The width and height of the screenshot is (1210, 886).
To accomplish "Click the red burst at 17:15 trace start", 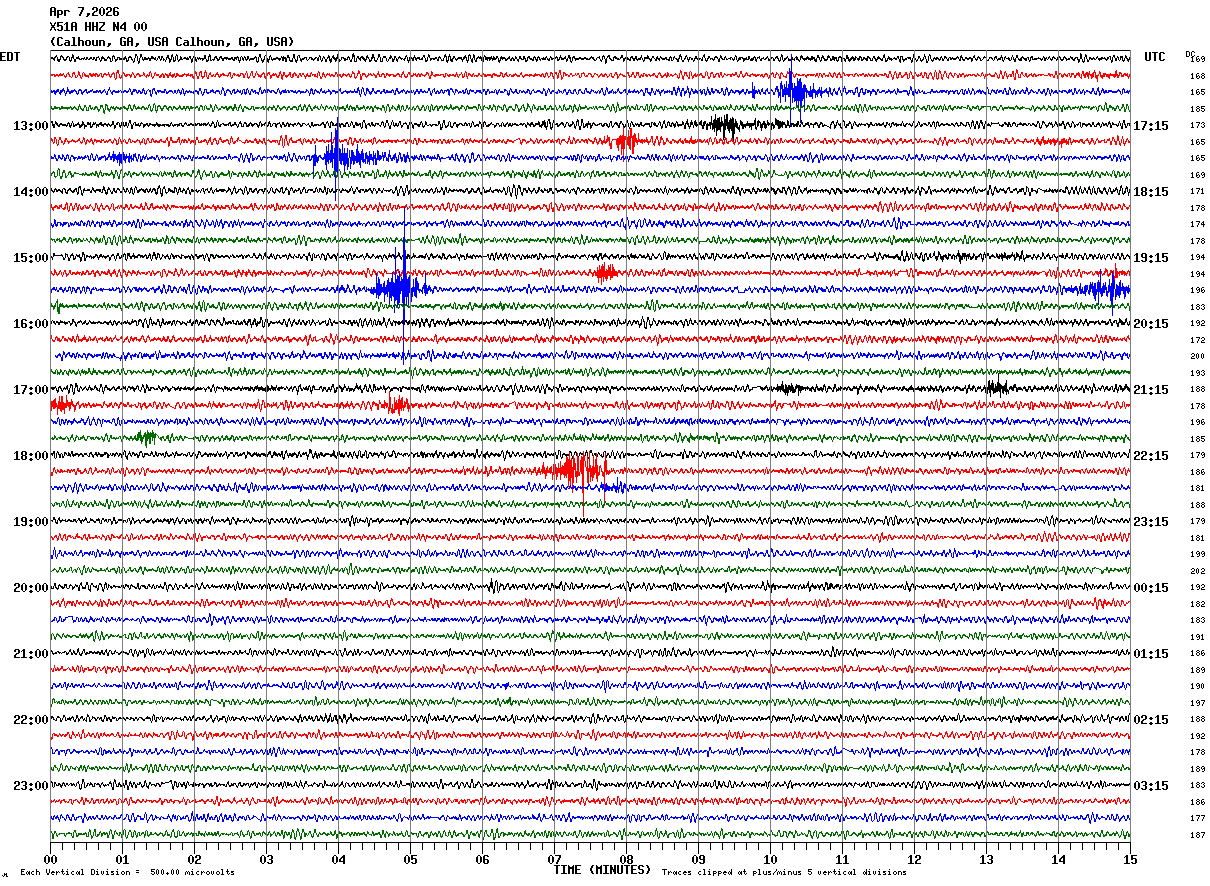I will (x=62, y=404).
